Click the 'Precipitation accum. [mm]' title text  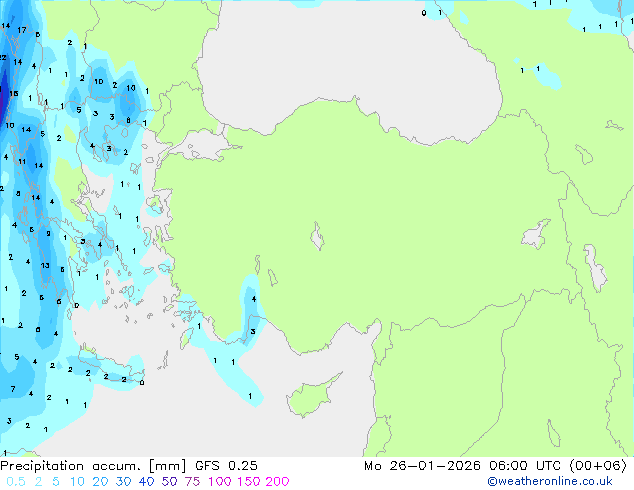click(x=93, y=466)
